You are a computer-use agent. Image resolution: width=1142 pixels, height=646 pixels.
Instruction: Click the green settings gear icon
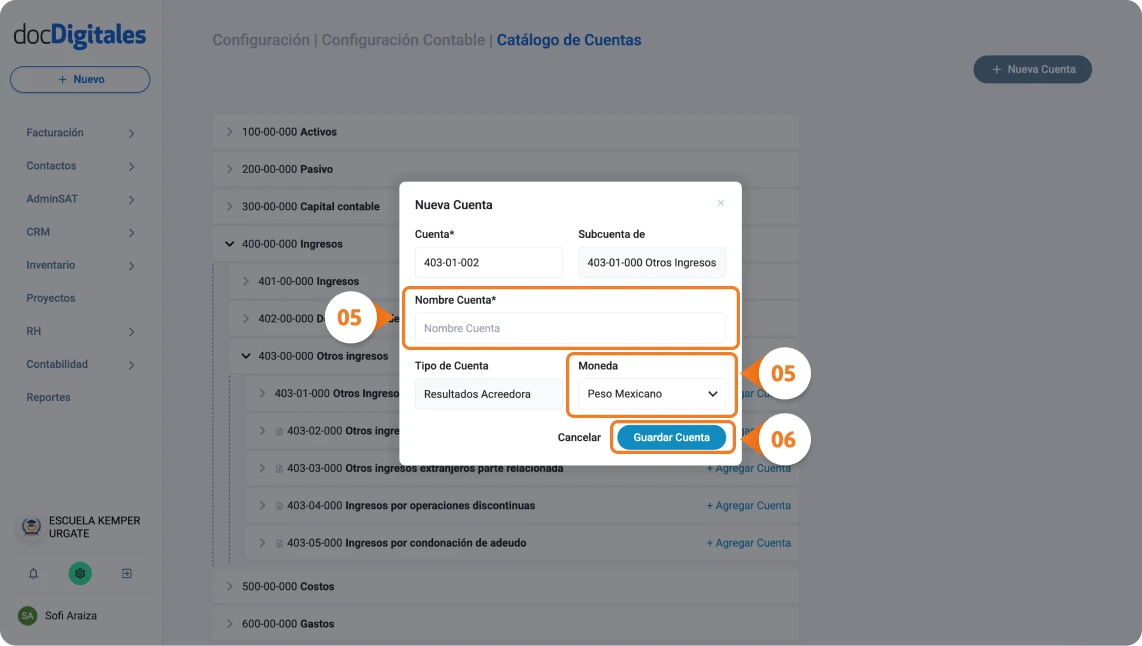point(80,573)
